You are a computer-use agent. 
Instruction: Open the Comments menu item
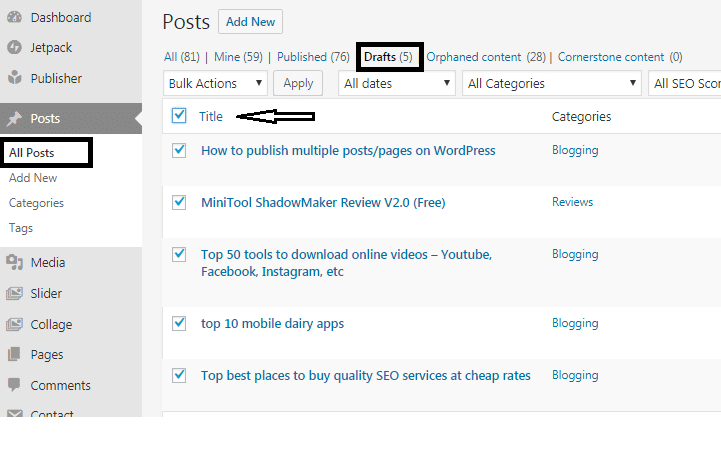(x=60, y=385)
